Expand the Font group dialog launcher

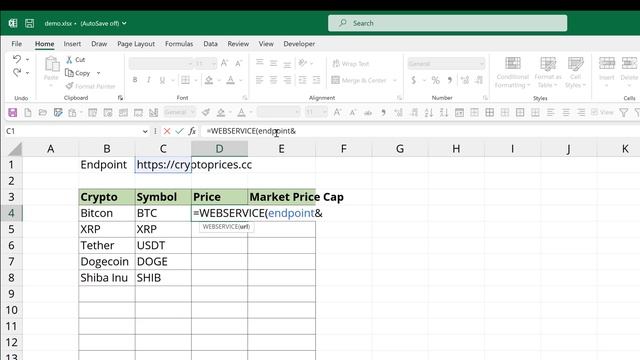tap(244, 98)
